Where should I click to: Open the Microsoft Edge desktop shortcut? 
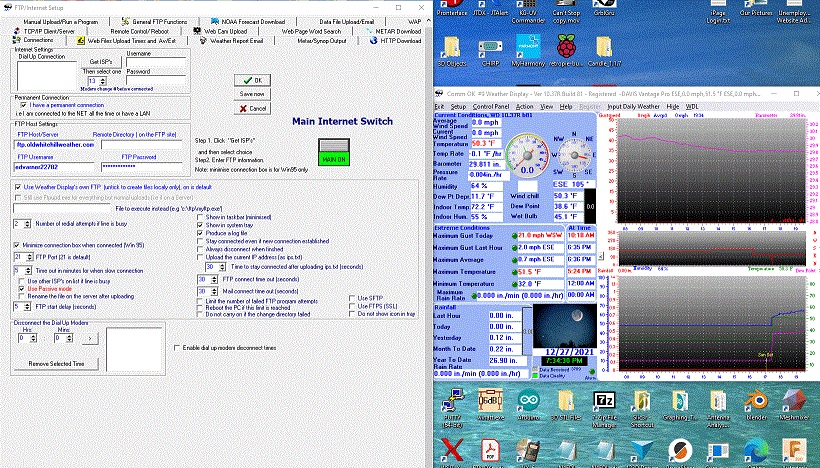point(756,451)
